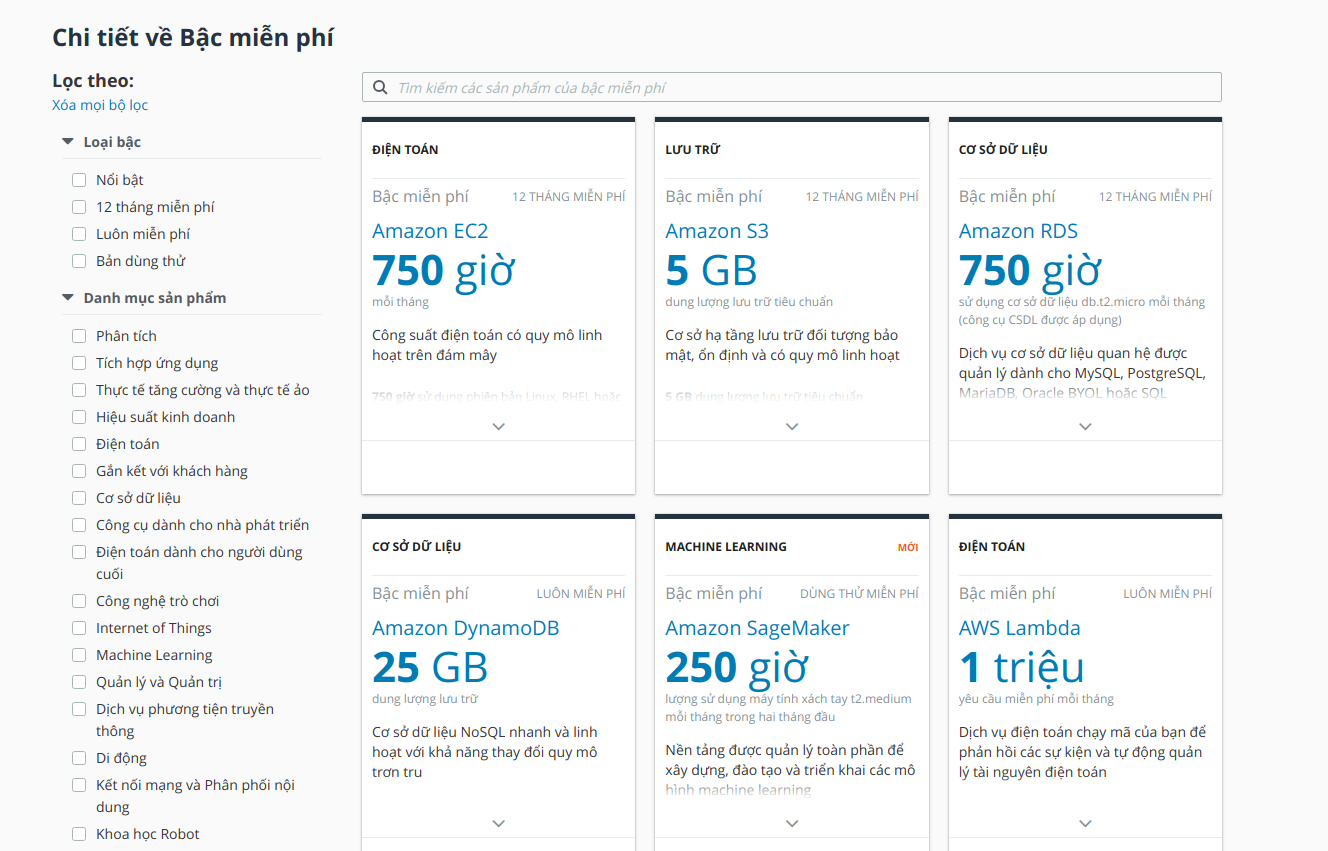Collapse the Loại bậc filter section
This screenshot has height=851, width=1328.
(x=68, y=142)
